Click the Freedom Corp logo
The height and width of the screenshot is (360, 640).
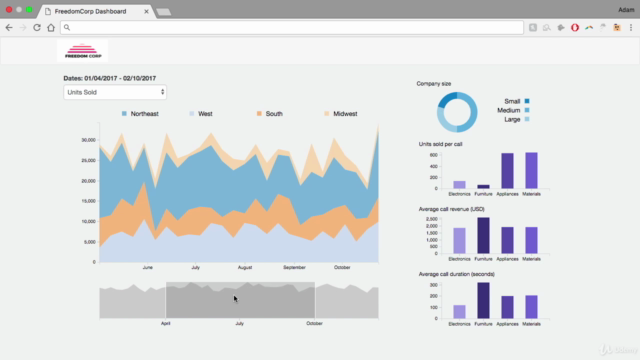pyautogui.click(x=83, y=51)
